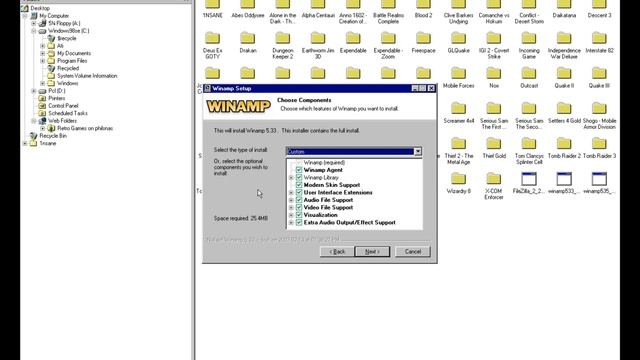
Task: Select the GLQuake folder
Action: tap(458, 43)
